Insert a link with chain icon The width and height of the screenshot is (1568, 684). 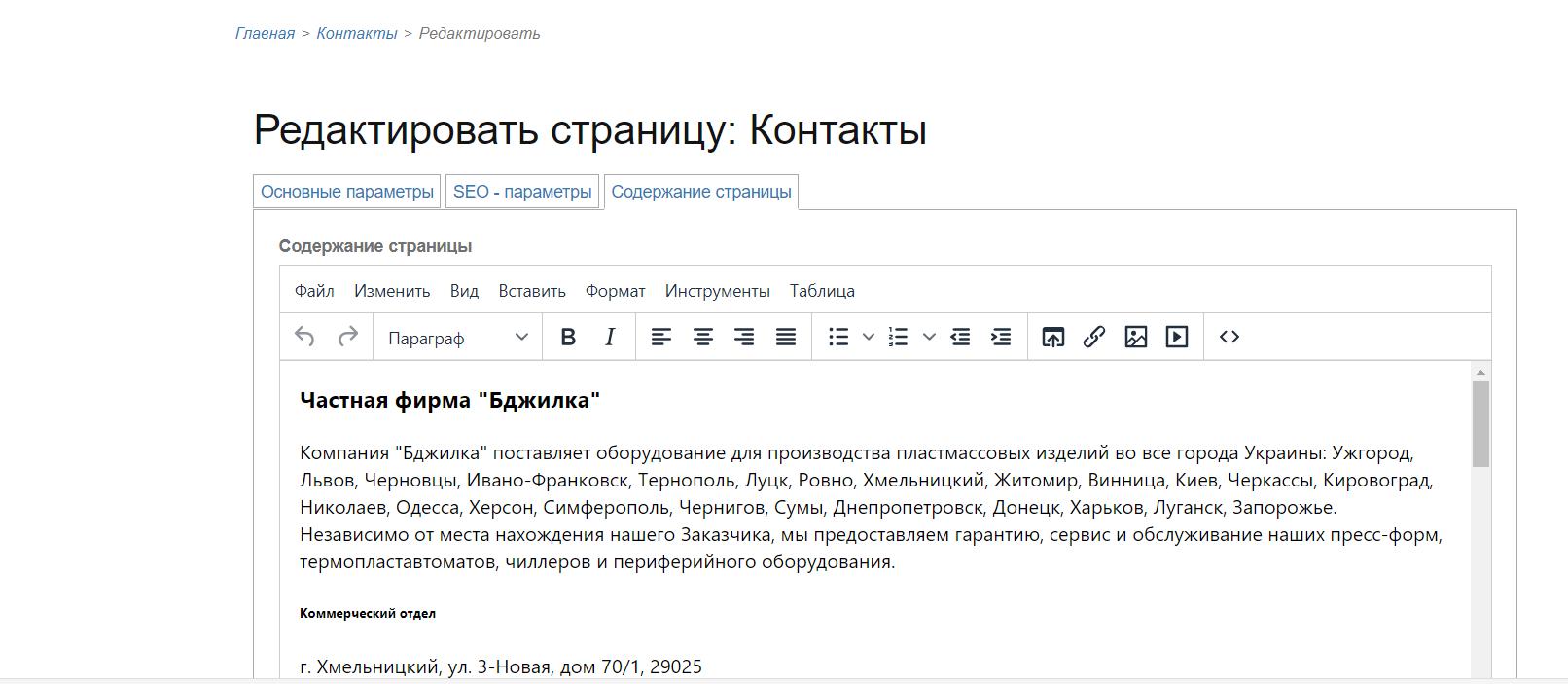coord(1094,337)
